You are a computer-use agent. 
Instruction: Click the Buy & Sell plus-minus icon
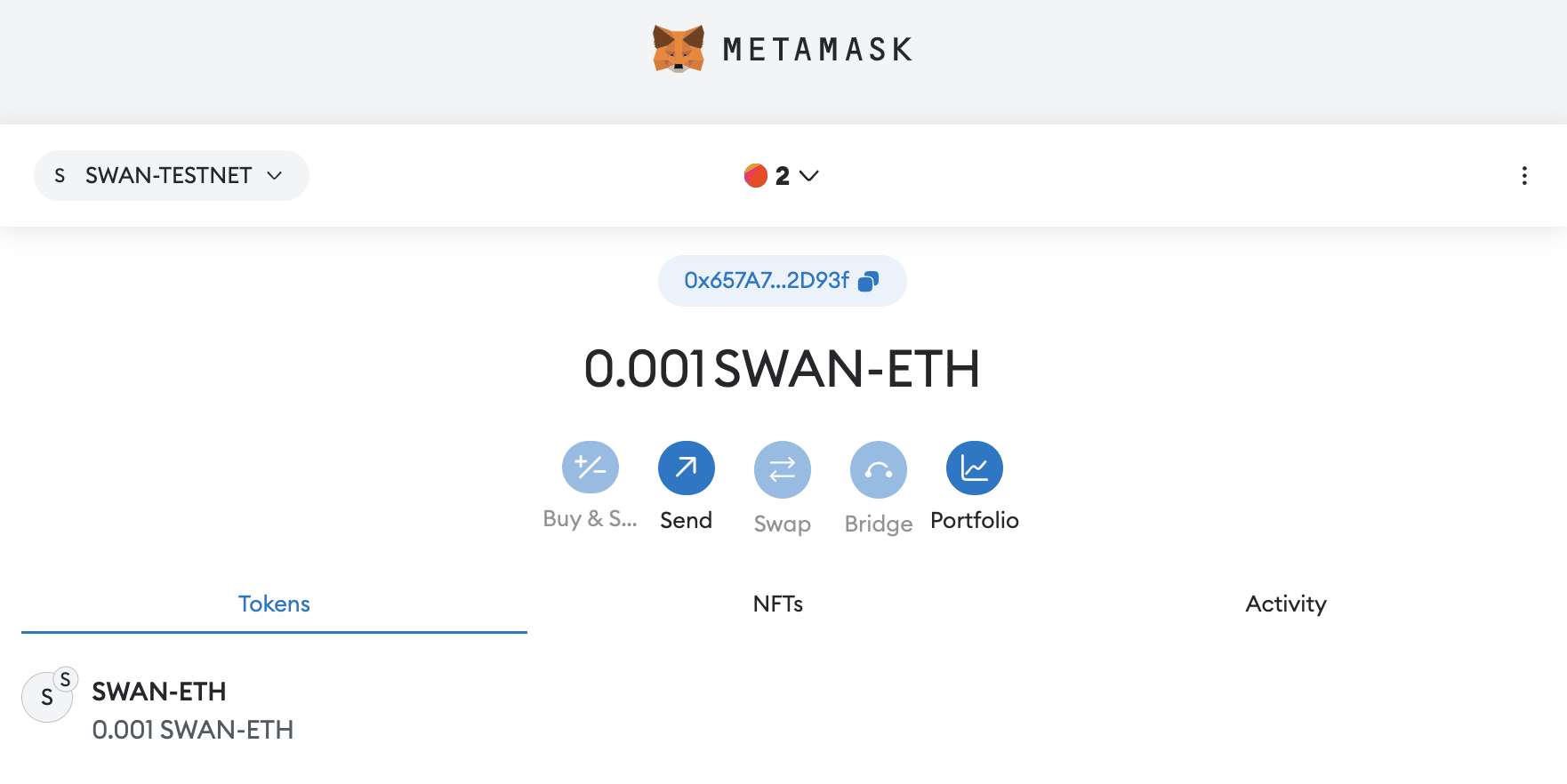click(590, 468)
